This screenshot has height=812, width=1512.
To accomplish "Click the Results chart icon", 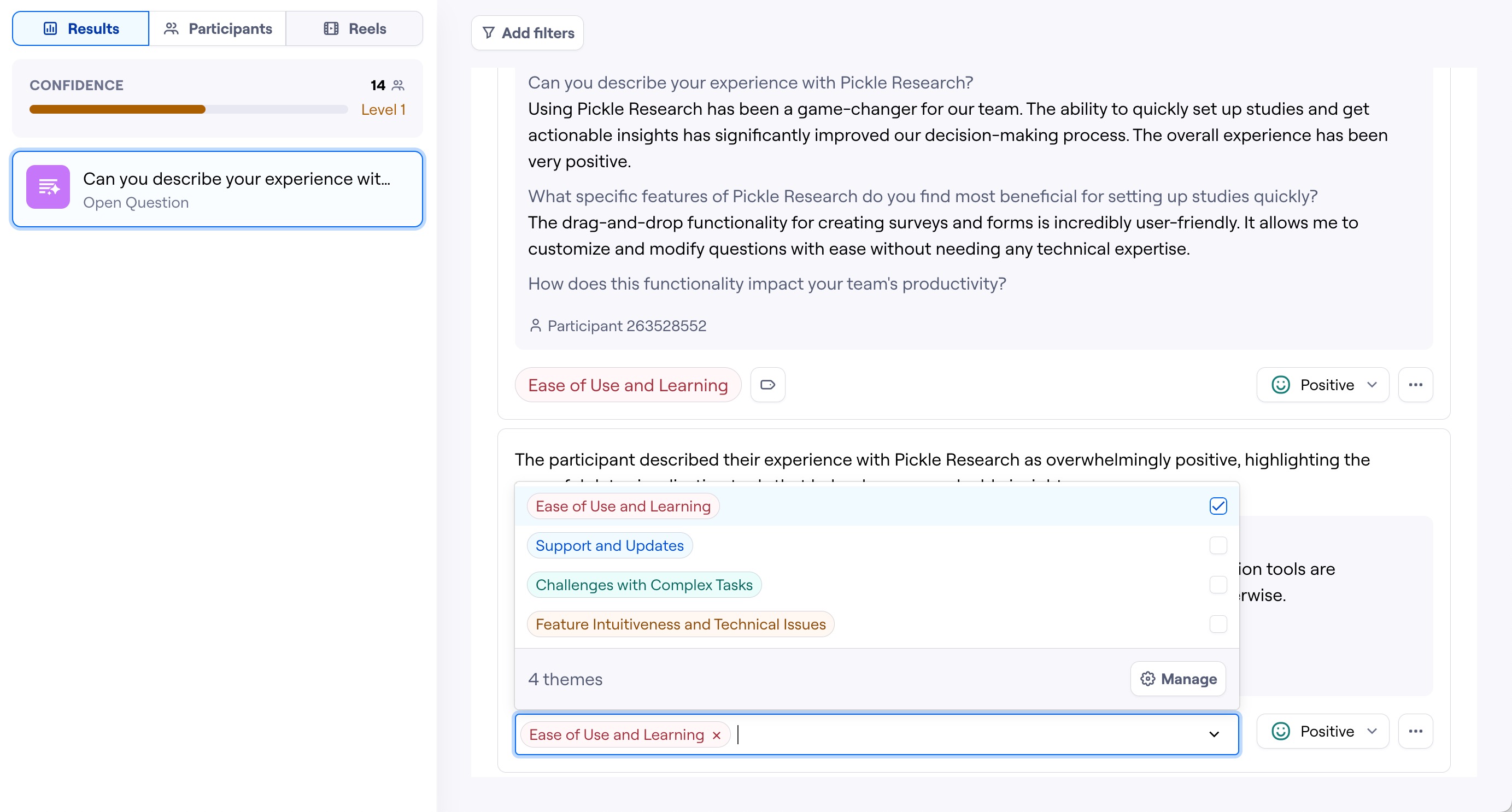I will click(x=50, y=29).
